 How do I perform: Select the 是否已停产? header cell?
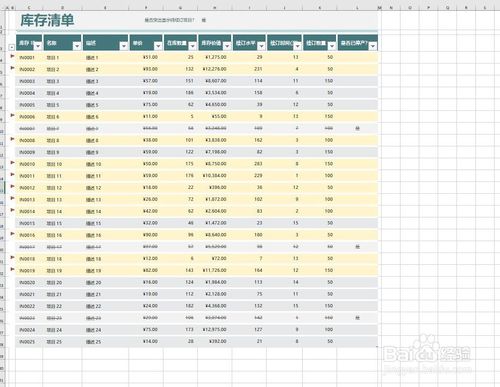[357, 43]
